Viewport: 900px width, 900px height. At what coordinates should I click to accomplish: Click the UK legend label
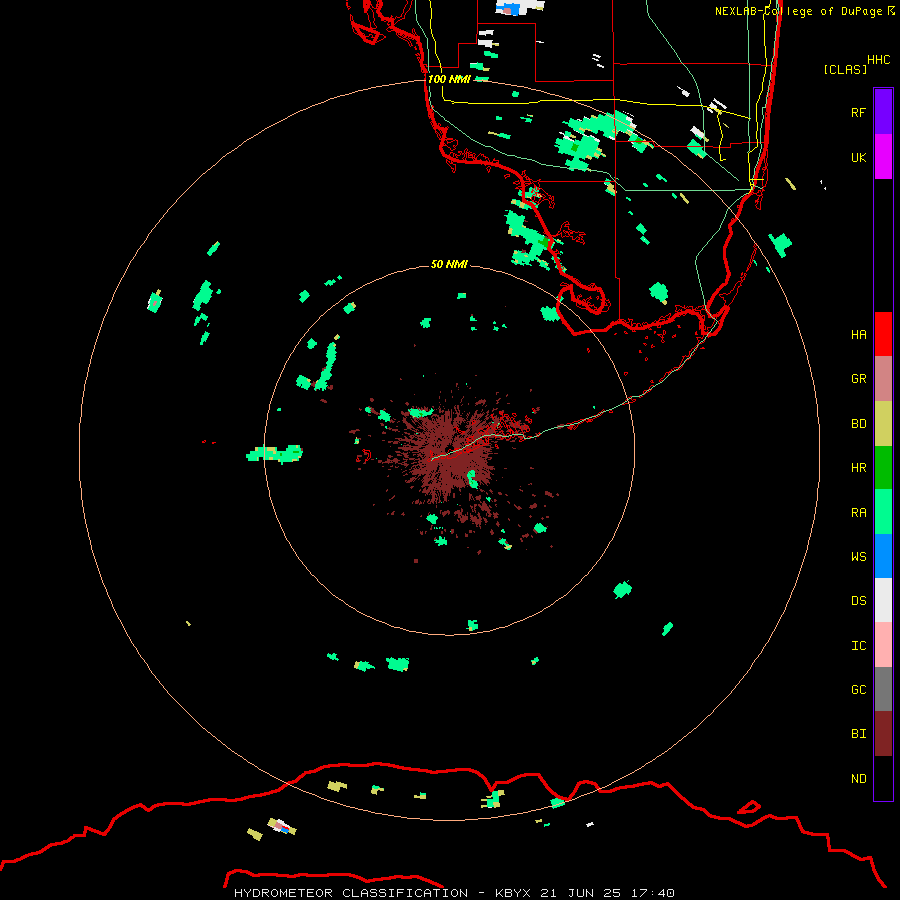(x=858, y=157)
